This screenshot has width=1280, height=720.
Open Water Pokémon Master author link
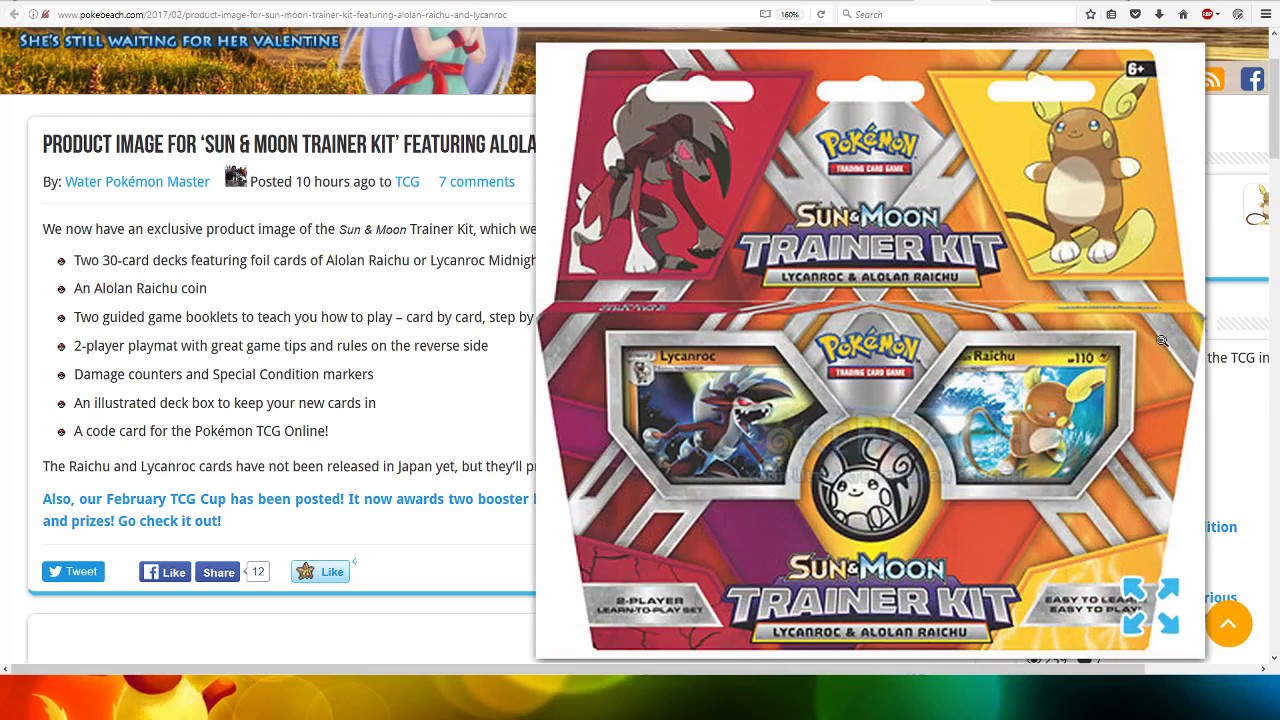(x=137, y=182)
